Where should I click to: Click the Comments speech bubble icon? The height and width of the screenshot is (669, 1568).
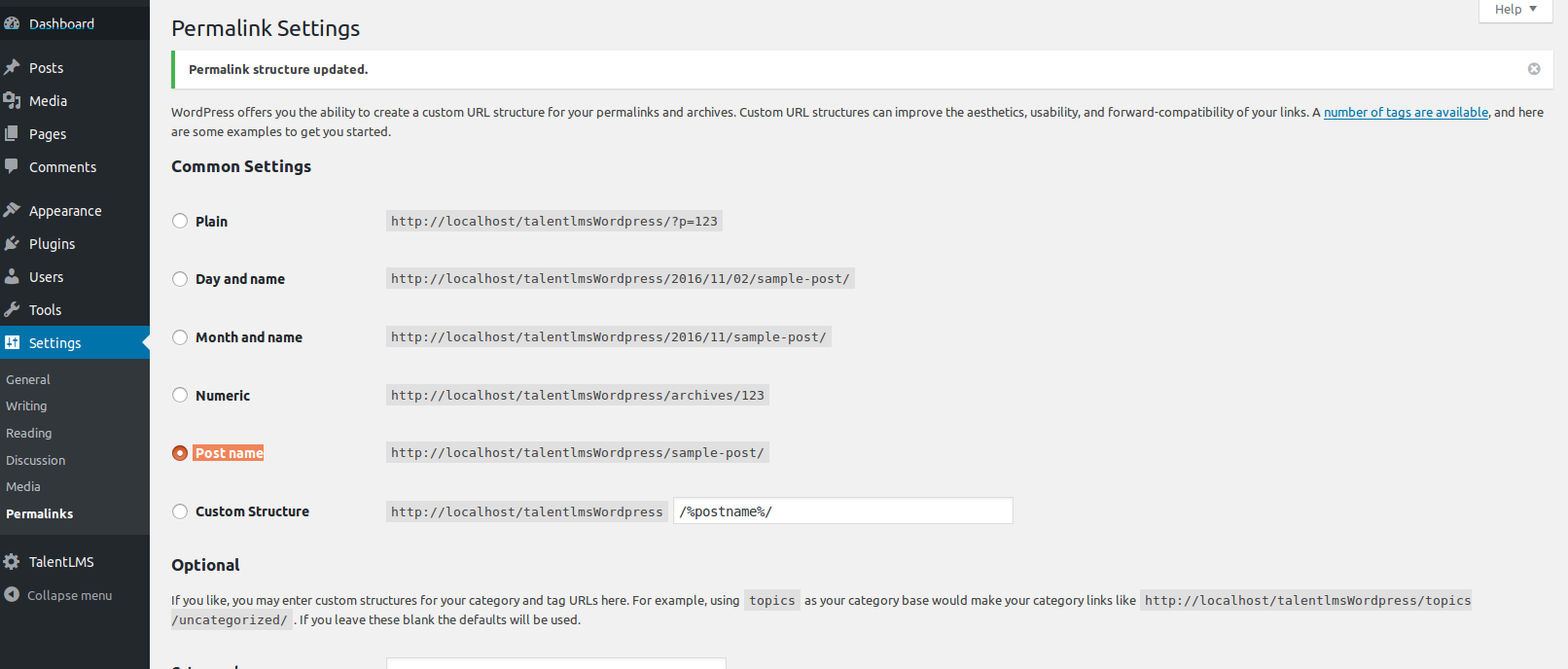click(x=12, y=166)
